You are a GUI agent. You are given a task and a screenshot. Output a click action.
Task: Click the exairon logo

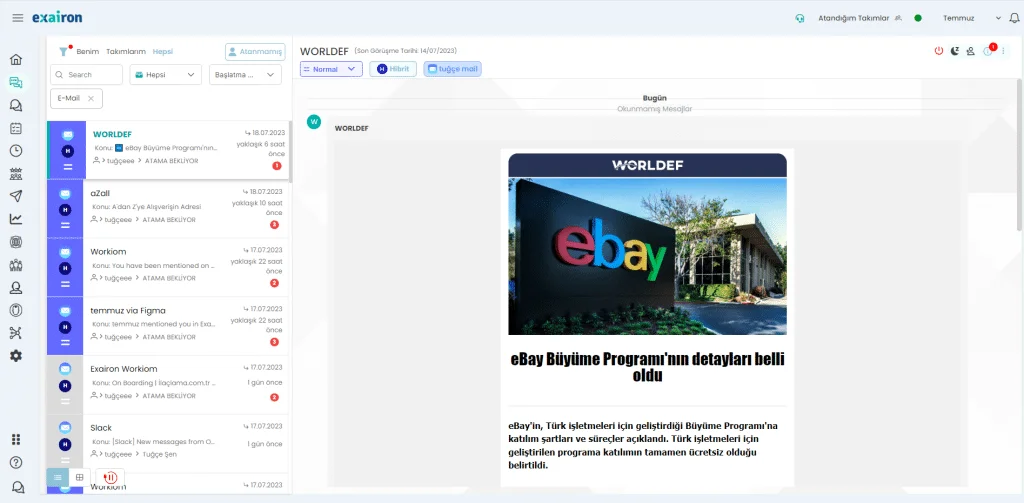(57, 18)
